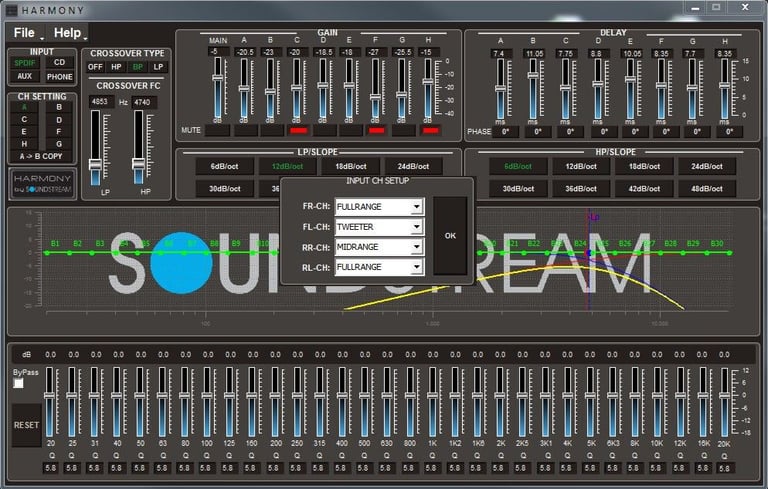
Task: Select LP slope 12dB/oct
Action: pos(288,167)
